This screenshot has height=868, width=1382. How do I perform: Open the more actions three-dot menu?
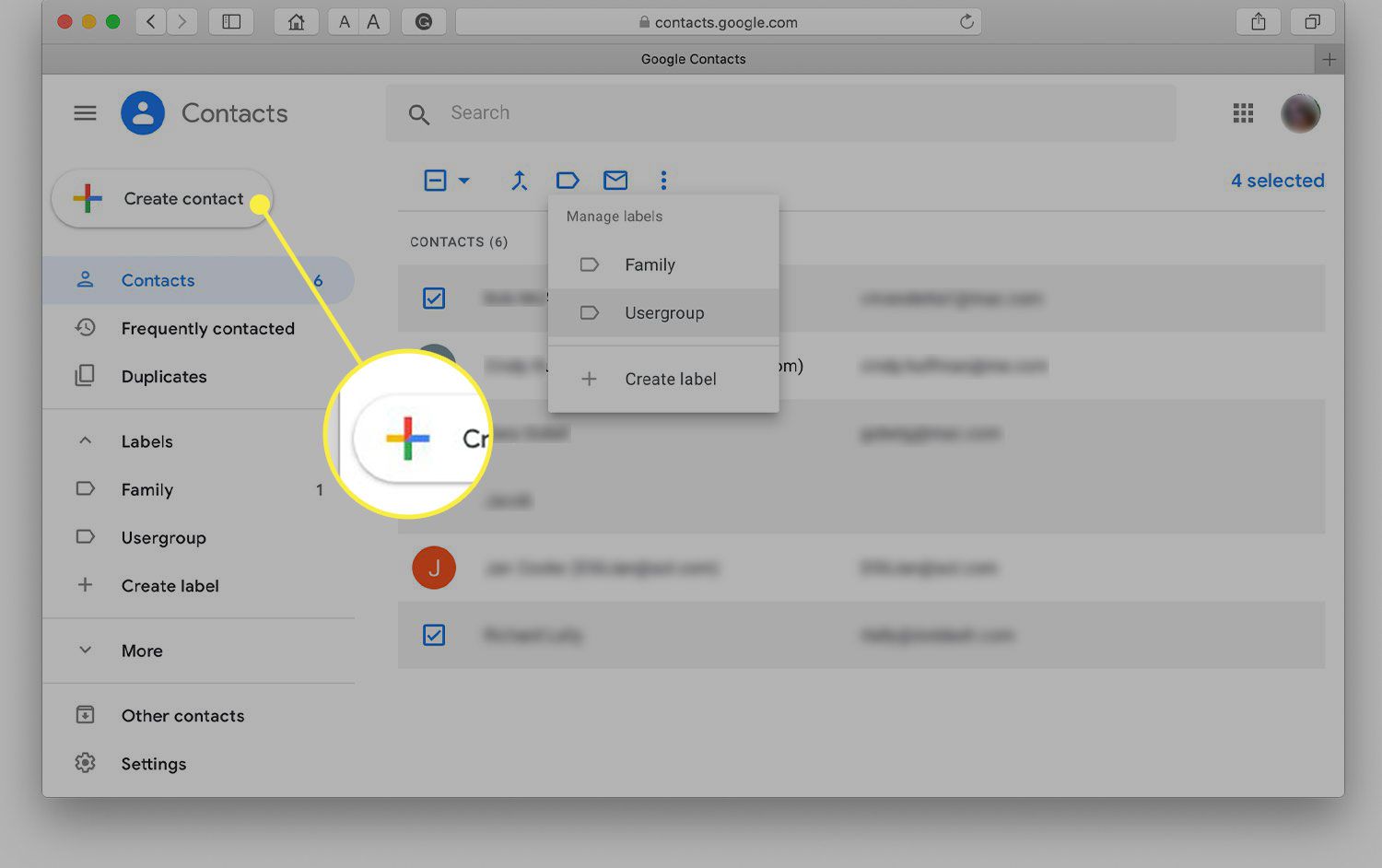click(x=663, y=181)
